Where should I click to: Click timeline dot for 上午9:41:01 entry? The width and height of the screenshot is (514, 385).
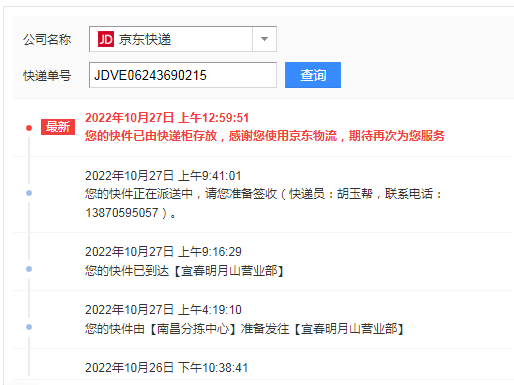click(x=29, y=193)
